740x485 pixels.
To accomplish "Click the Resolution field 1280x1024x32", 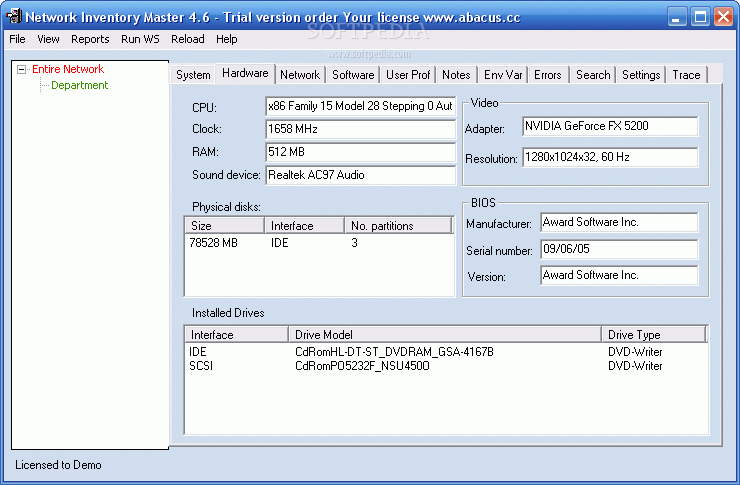I will click(610, 157).
